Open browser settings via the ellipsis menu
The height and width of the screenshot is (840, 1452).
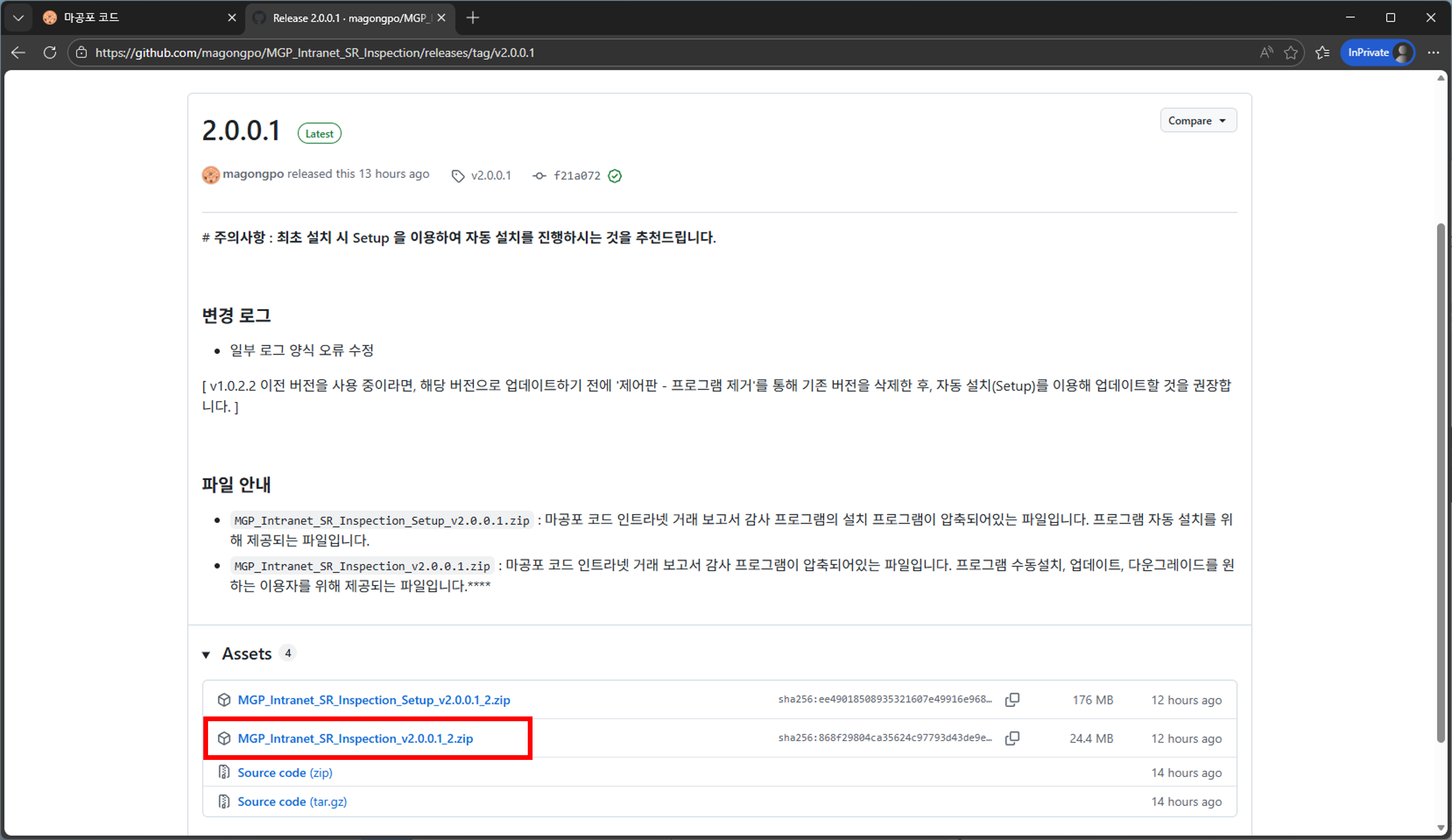click(1434, 52)
